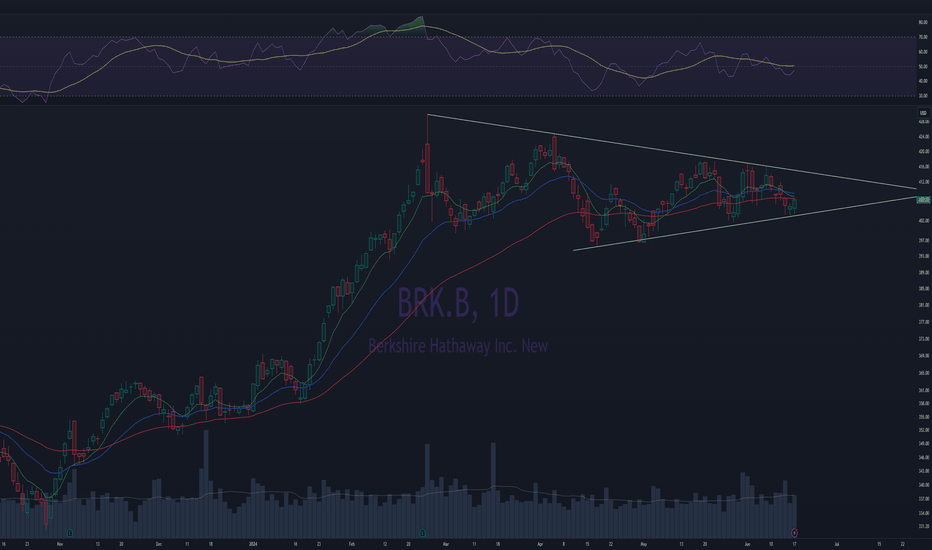Open the earnings marker in late February
The image size is (932, 550).
[x=423, y=532]
